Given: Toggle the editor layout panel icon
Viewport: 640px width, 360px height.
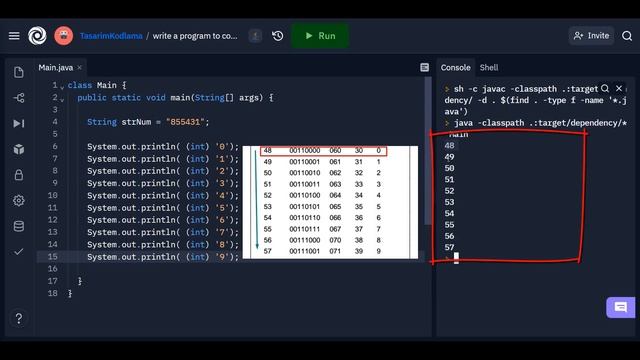Looking at the screenshot, I should click(x=424, y=67).
